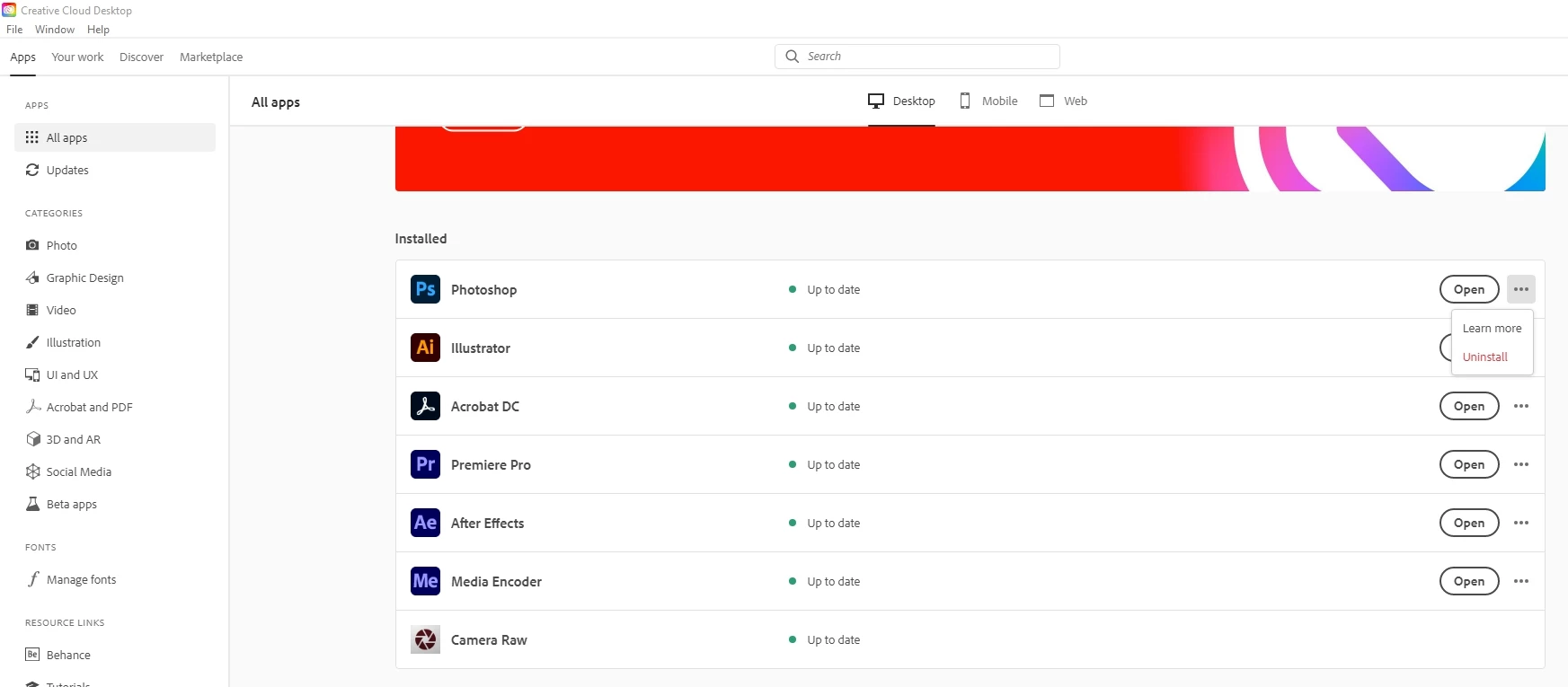Select the Acrobat and PDF category
1568x687 pixels.
[x=115, y=407]
